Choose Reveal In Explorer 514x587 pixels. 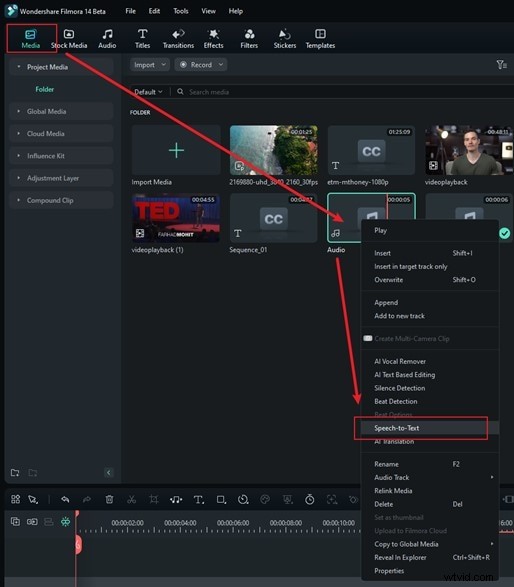click(x=430, y=557)
